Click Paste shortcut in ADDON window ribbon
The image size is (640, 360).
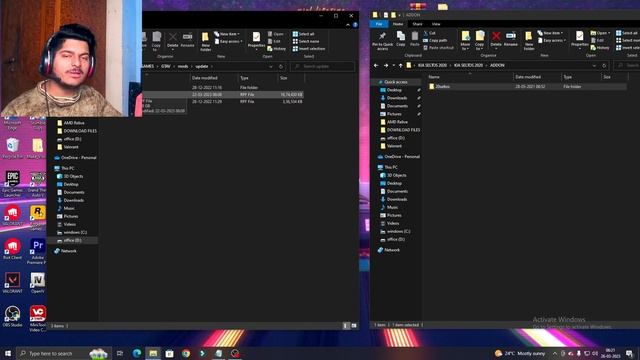438,48
